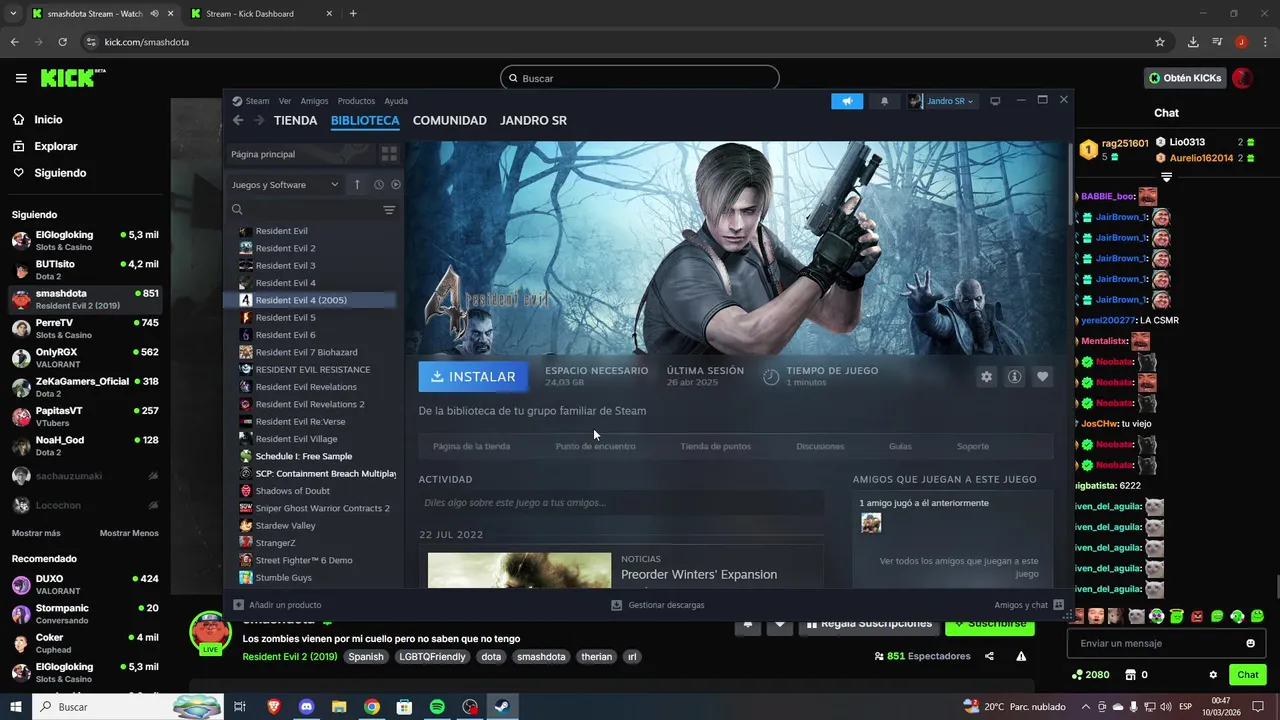Click the Steam announcements megaphone icon

847,101
